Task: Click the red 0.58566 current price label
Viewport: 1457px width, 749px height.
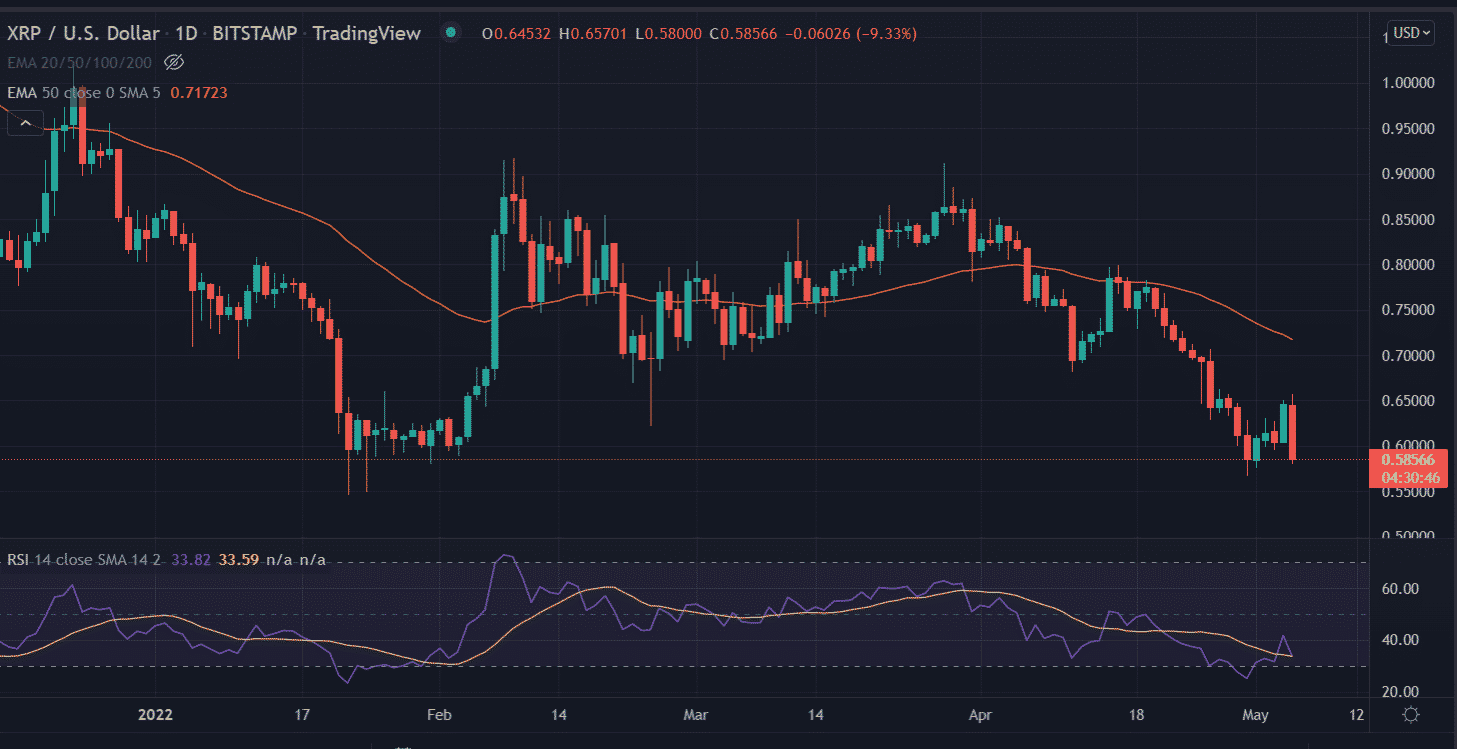Action: coord(1408,460)
